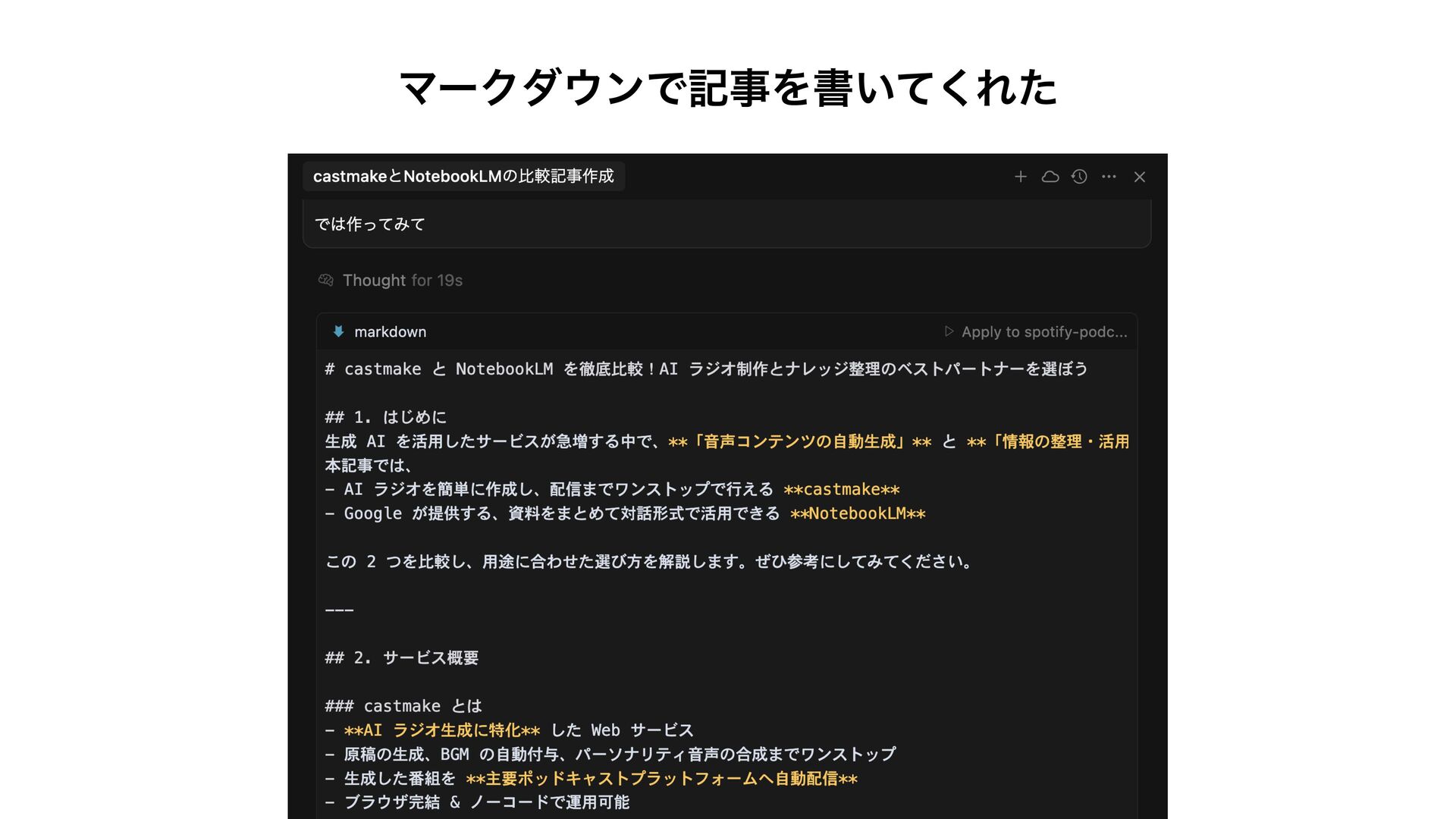Click Apply to spotify-podc... button
This screenshot has width=1456, height=819.
1036,332
